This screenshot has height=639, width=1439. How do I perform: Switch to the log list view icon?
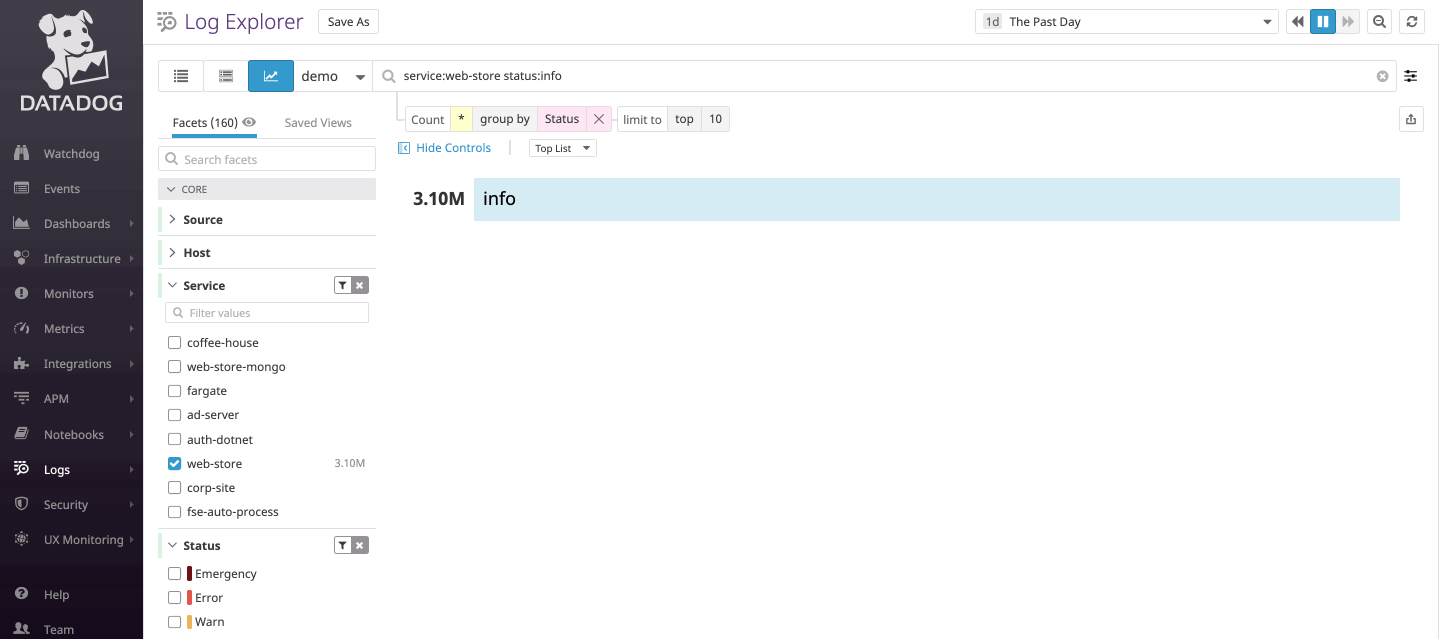181,76
